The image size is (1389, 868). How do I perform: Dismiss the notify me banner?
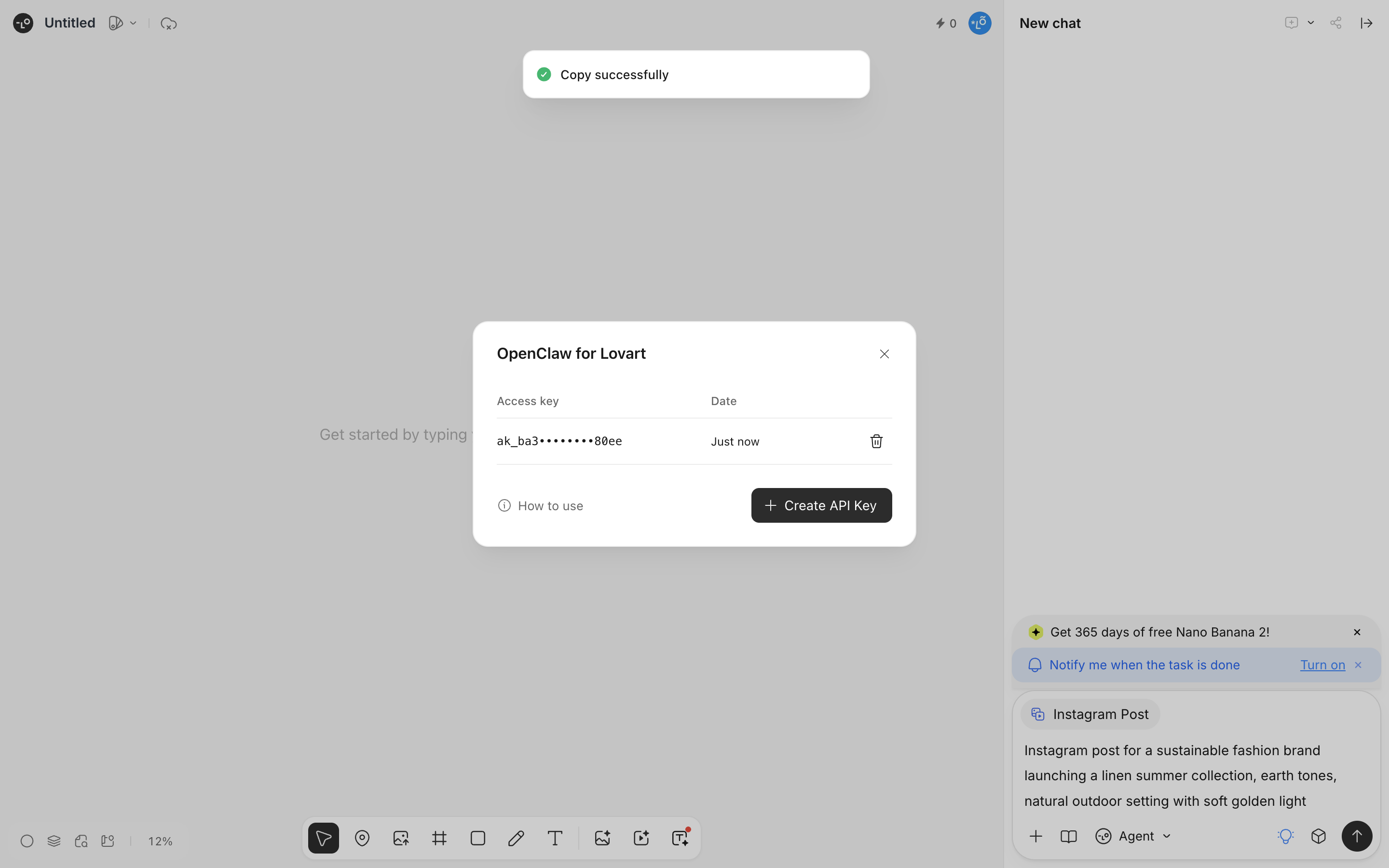coord(1358,665)
